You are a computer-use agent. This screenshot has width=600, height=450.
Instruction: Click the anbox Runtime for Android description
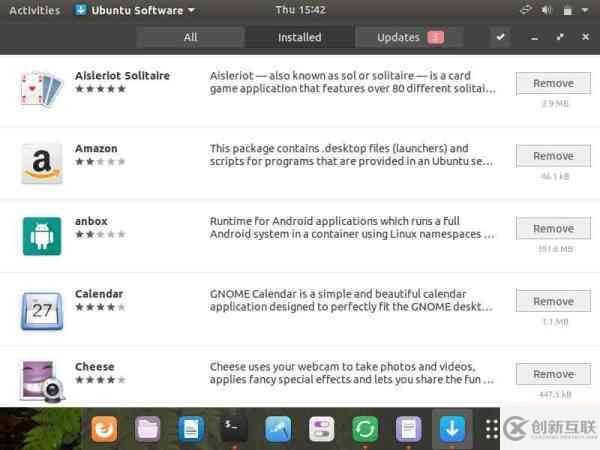(x=352, y=228)
